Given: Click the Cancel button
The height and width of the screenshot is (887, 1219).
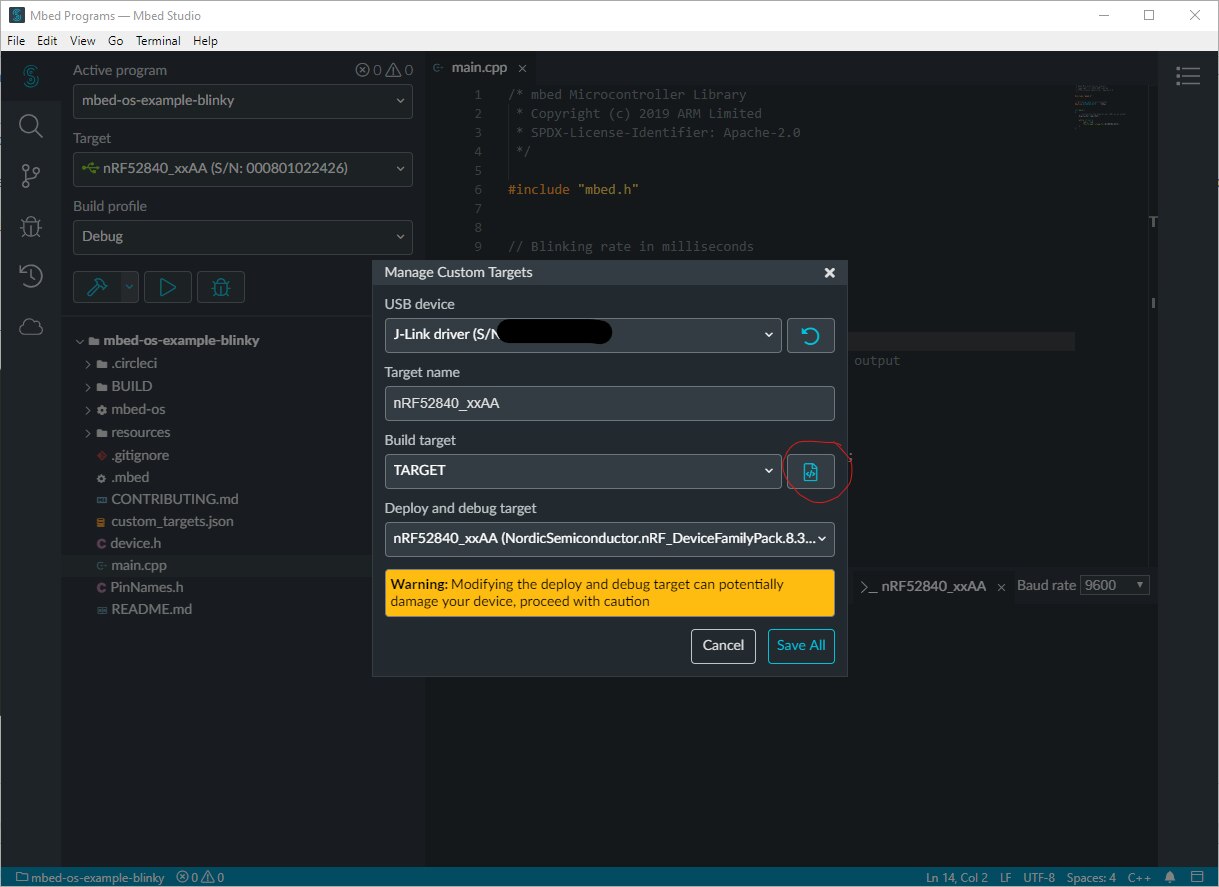Looking at the screenshot, I should [723, 646].
